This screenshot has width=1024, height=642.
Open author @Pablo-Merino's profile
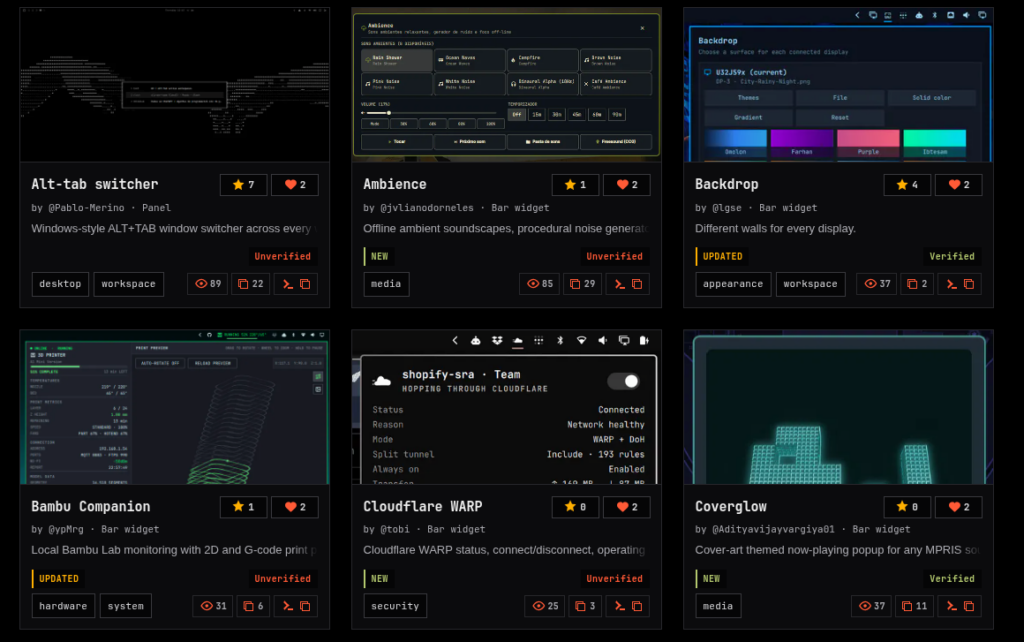[x=86, y=208]
